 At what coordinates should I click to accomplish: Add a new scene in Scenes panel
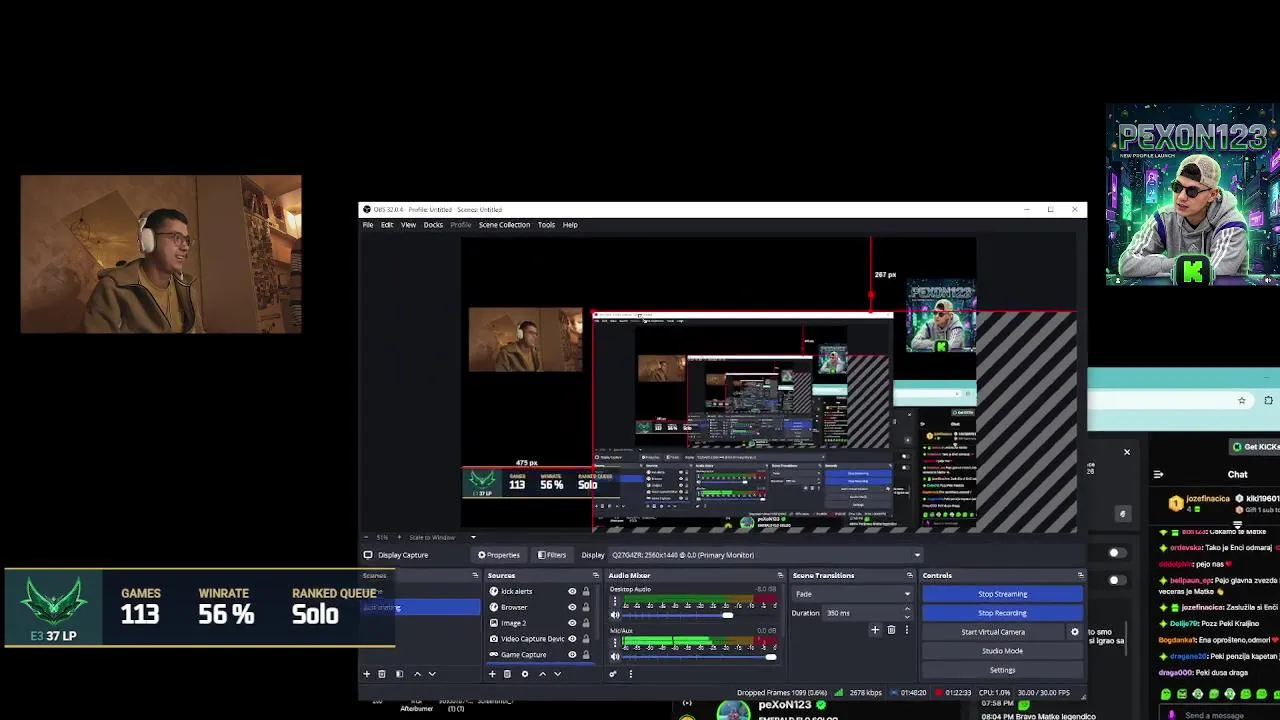[x=366, y=674]
